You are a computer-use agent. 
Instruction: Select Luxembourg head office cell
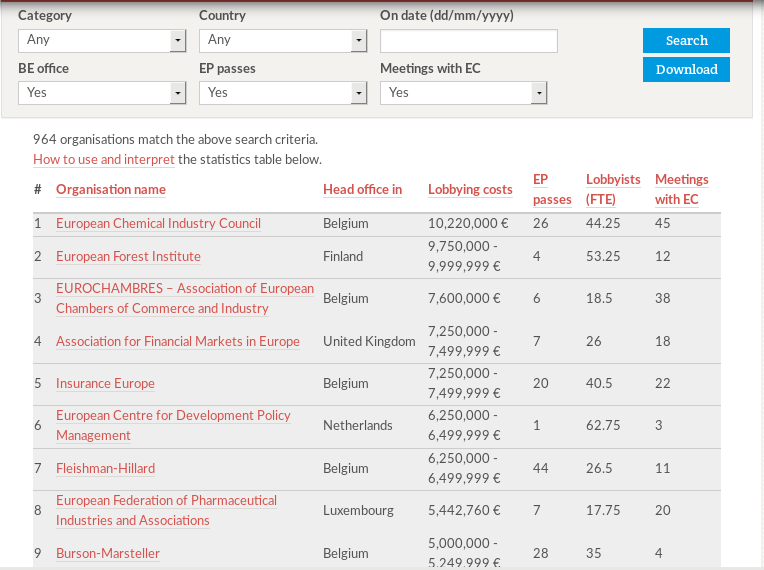point(358,510)
